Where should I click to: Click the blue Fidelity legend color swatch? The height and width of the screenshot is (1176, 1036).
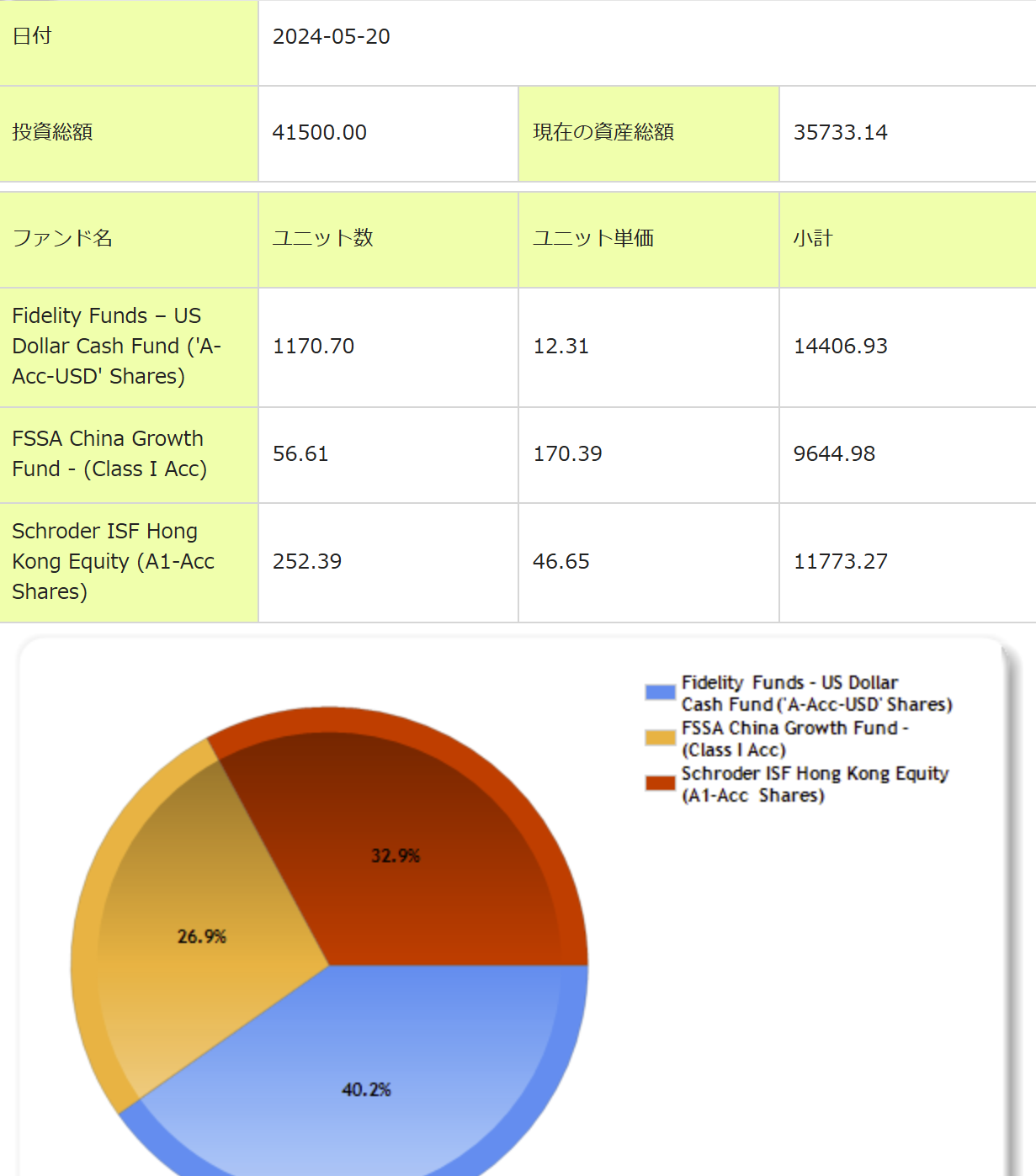click(x=660, y=692)
